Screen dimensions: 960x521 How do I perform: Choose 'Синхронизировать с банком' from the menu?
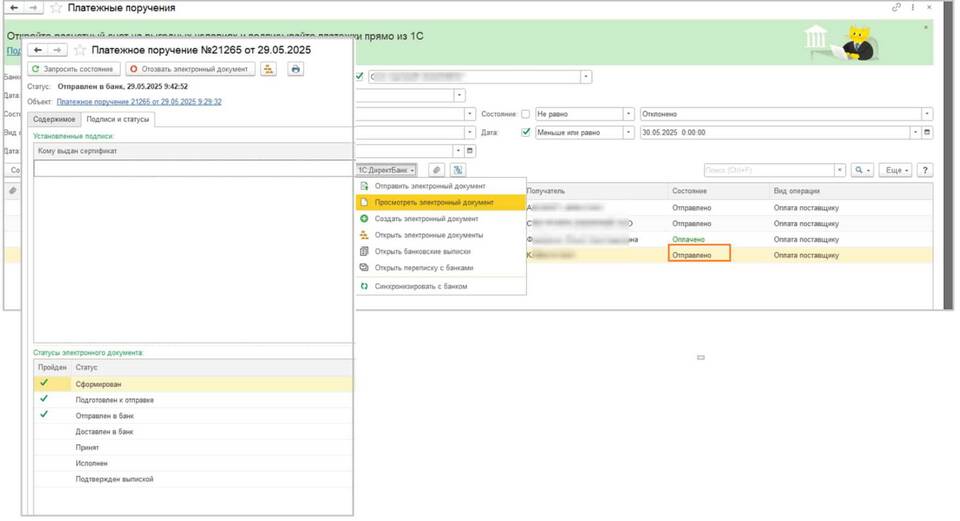(x=421, y=286)
